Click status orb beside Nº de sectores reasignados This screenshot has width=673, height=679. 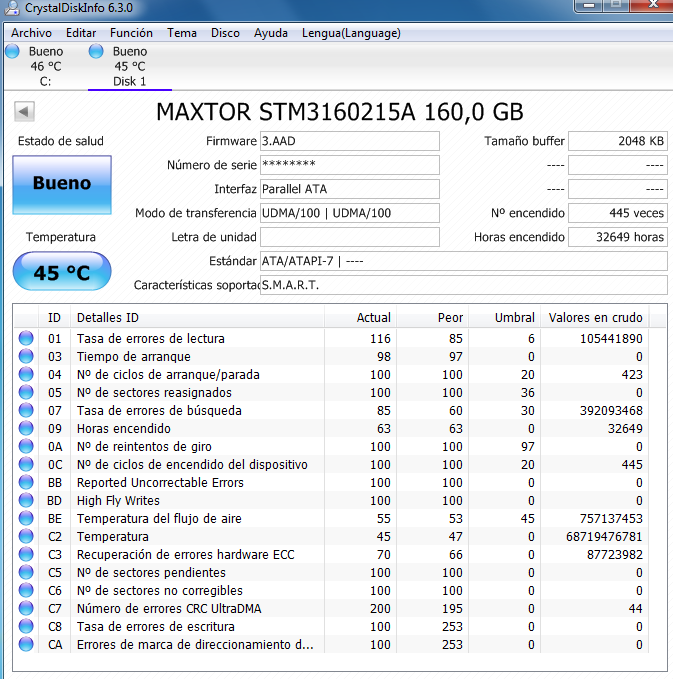click(x=26, y=393)
